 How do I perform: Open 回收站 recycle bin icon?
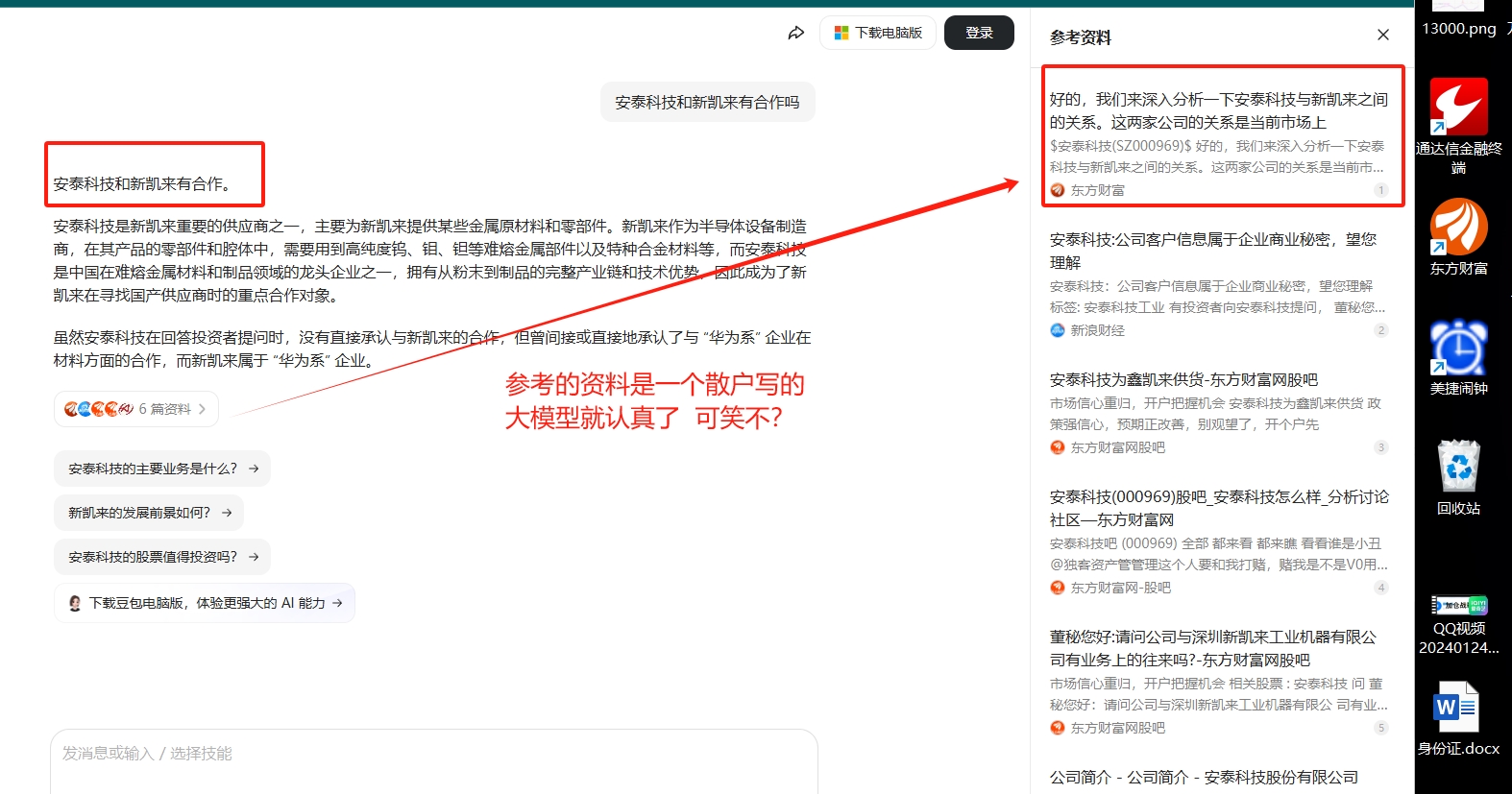[1459, 477]
